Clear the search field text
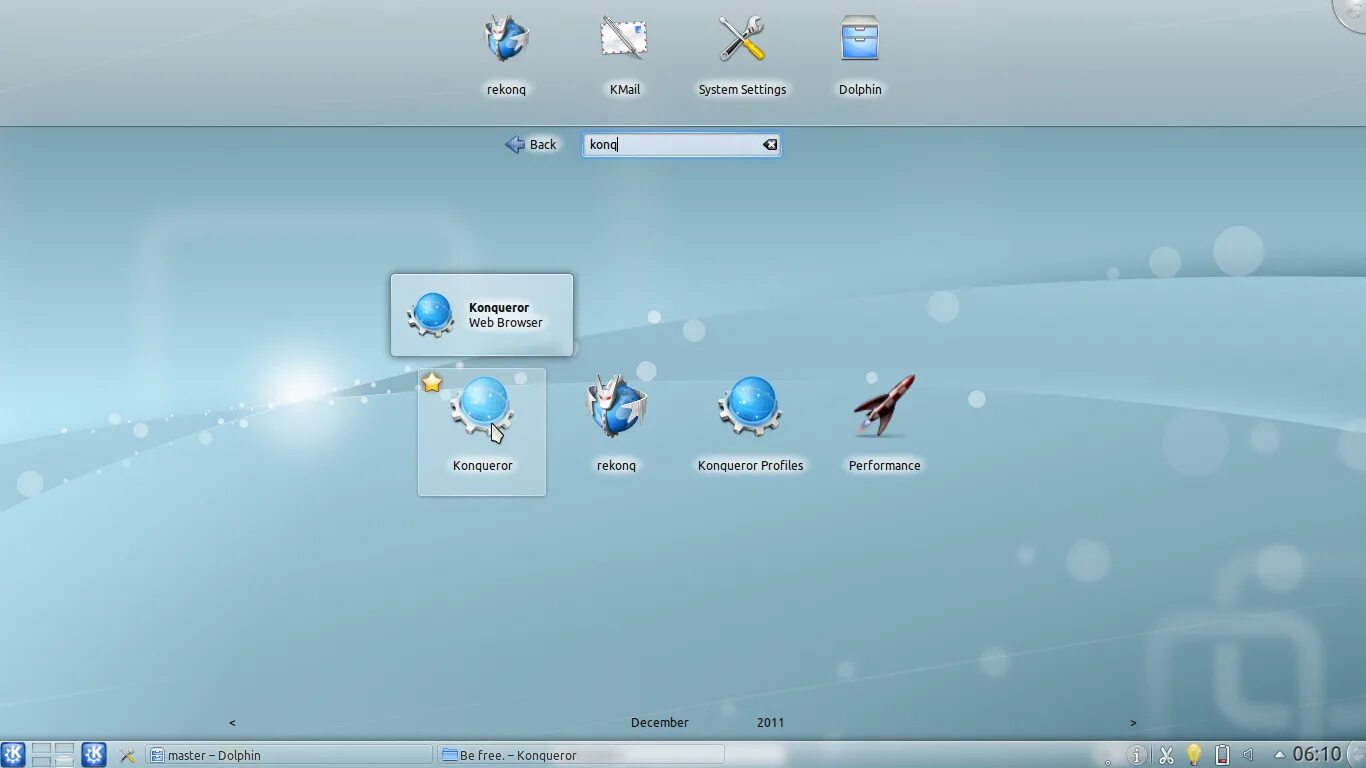The image size is (1366, 768). (770, 145)
